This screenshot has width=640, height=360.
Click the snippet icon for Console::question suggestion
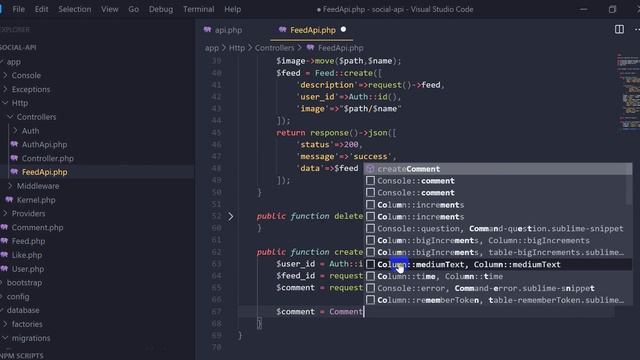tap(370, 229)
